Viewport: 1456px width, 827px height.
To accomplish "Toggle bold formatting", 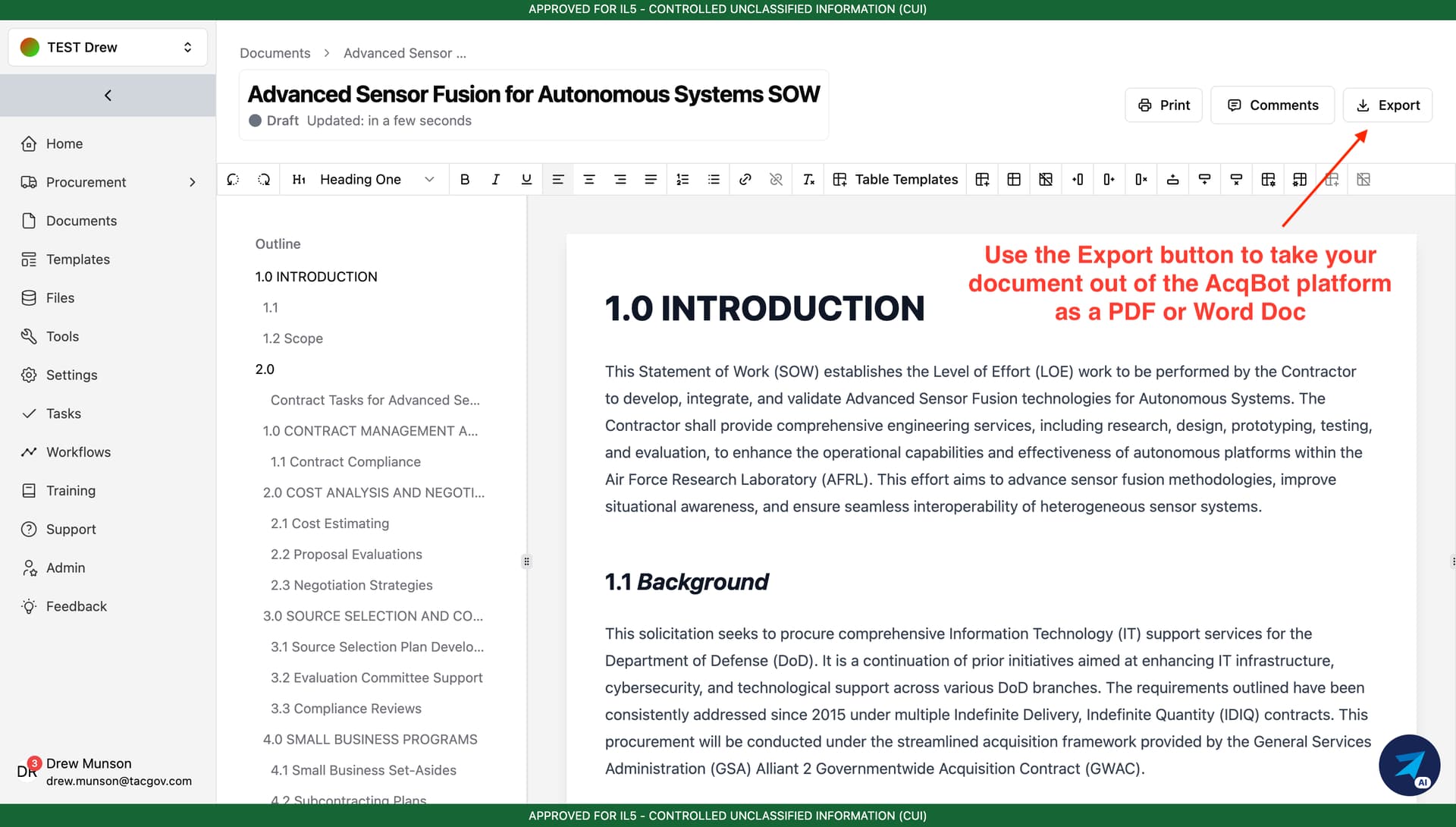I will pos(464,180).
